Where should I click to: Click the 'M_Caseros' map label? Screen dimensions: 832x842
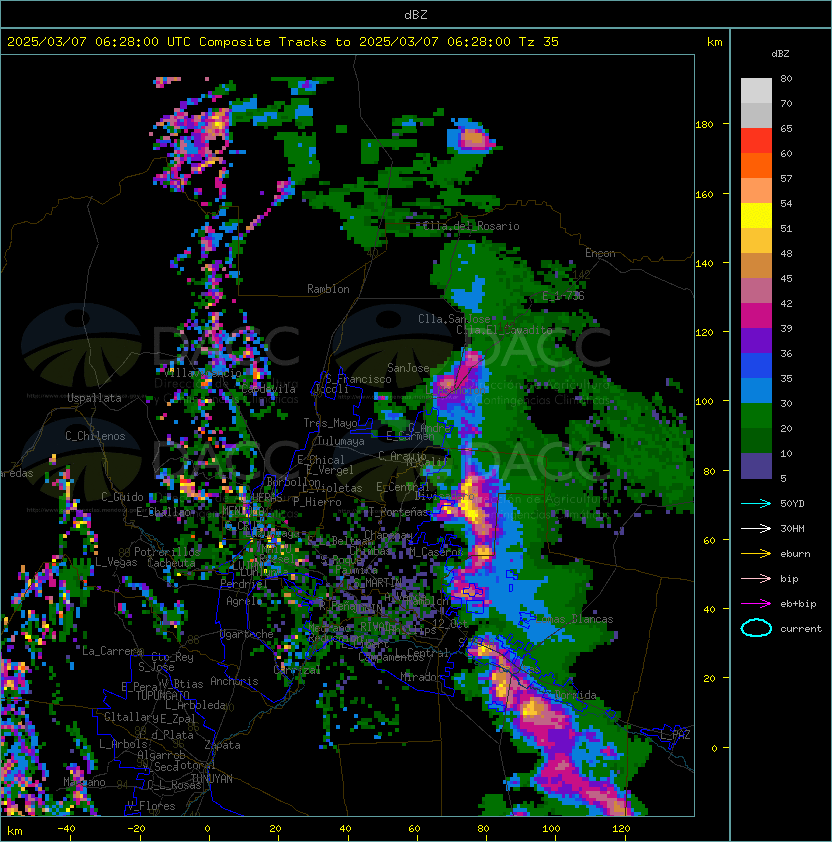(x=436, y=551)
